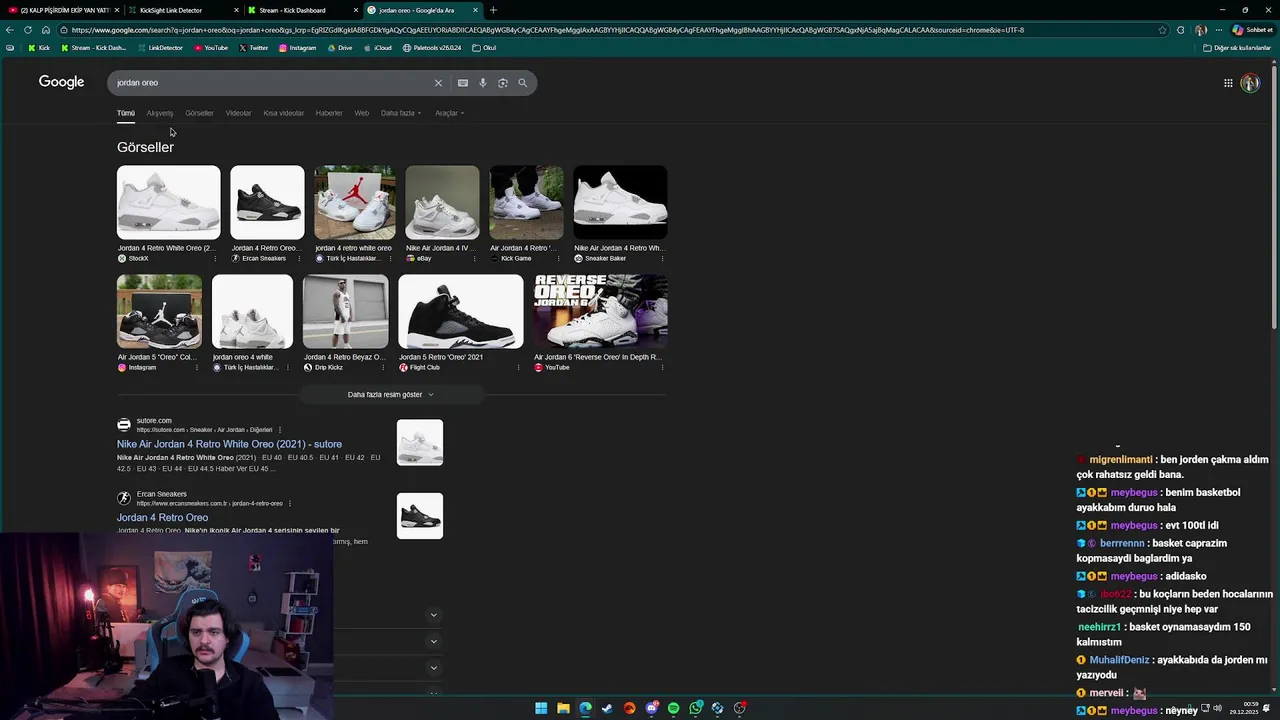Go back with the browser back arrow
The width and height of the screenshot is (1280, 720).
pos(10,30)
